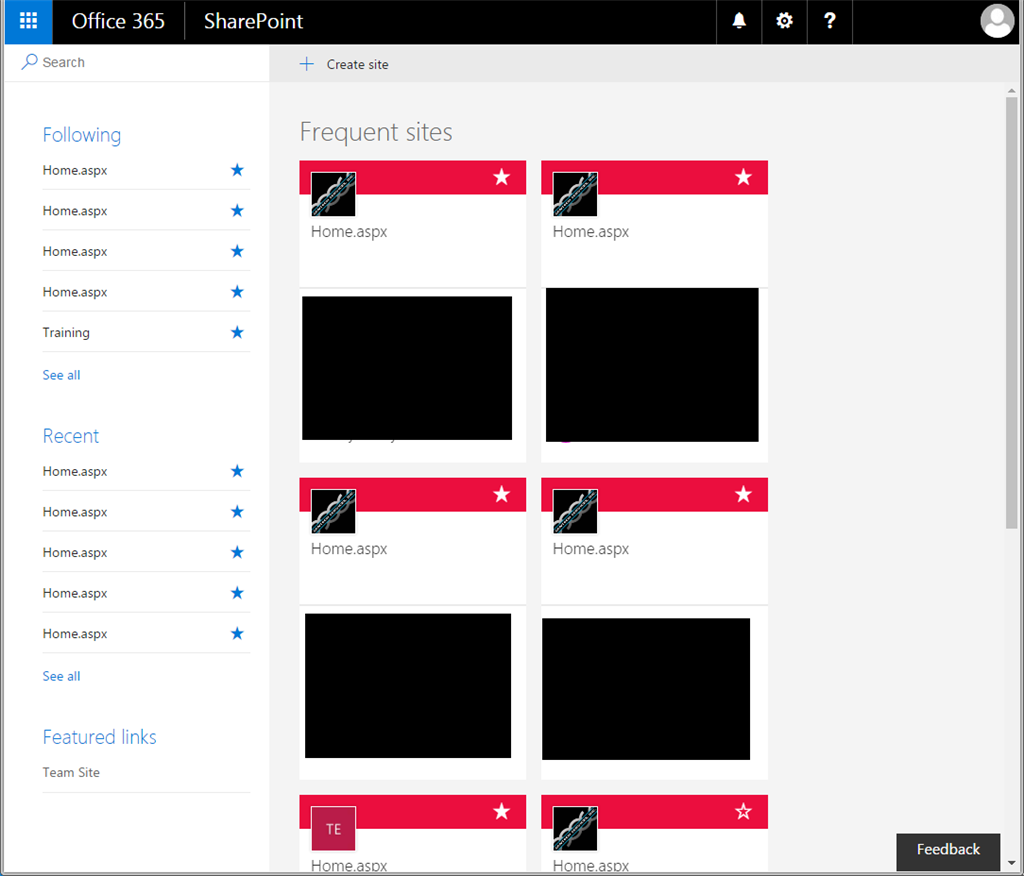
Task: Open the app launcher waffle icon
Action: [x=29, y=21]
